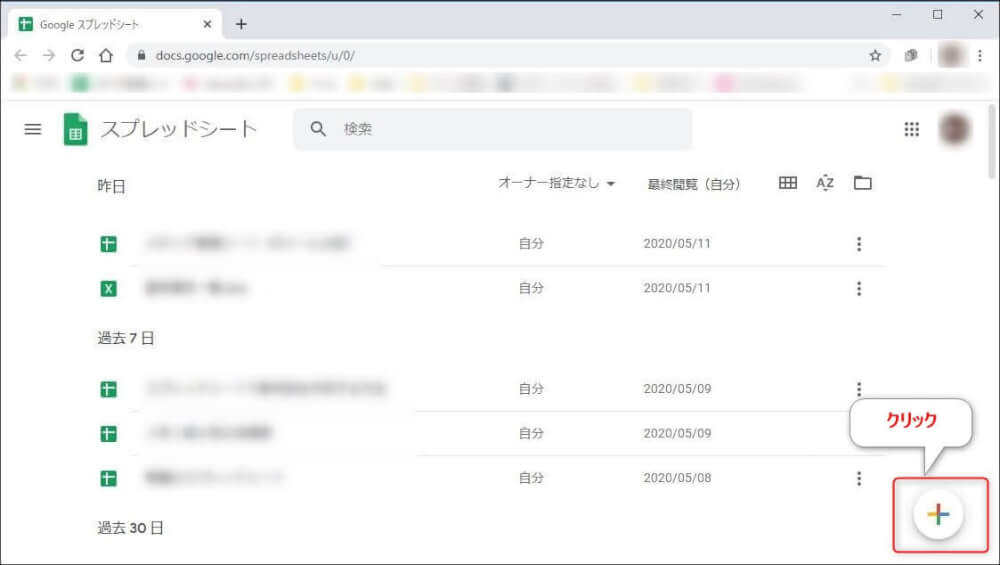Open more options for first 2020/05/11 file
This screenshot has width=1000, height=565.
click(x=858, y=244)
